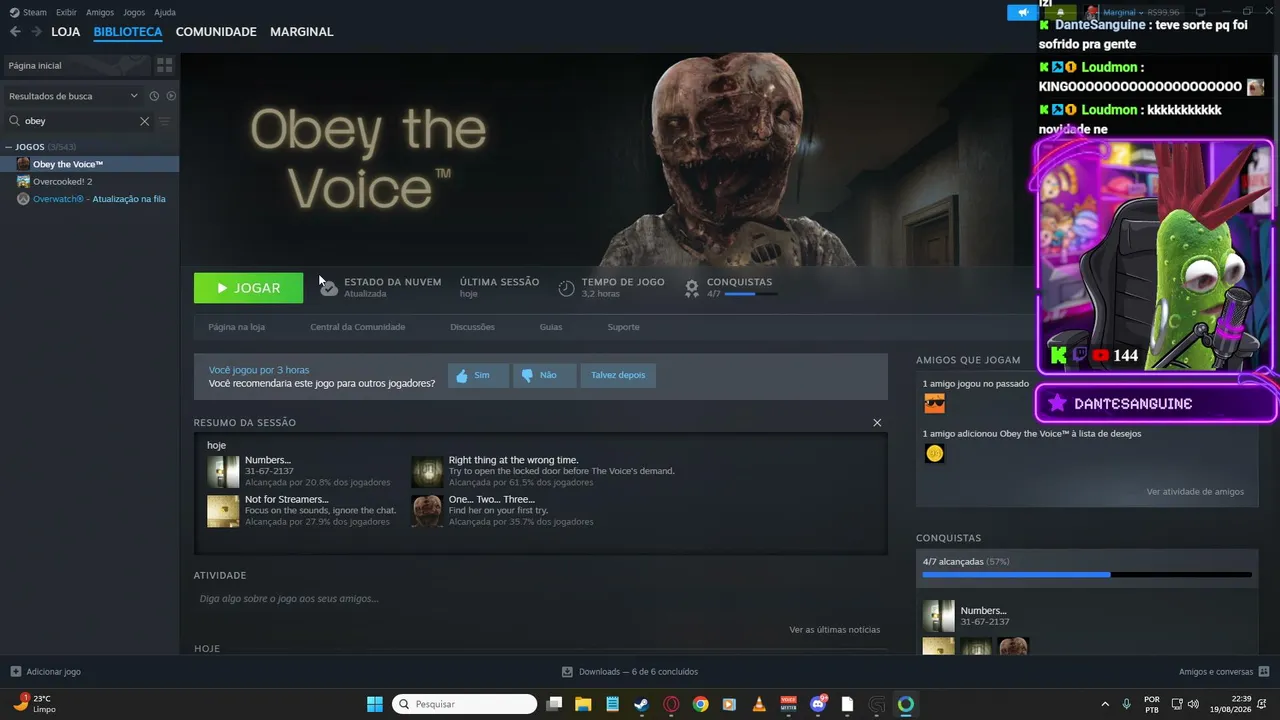Open Amigos e conversas chat panel
Screen dimensions: 1280x720
coord(1224,672)
